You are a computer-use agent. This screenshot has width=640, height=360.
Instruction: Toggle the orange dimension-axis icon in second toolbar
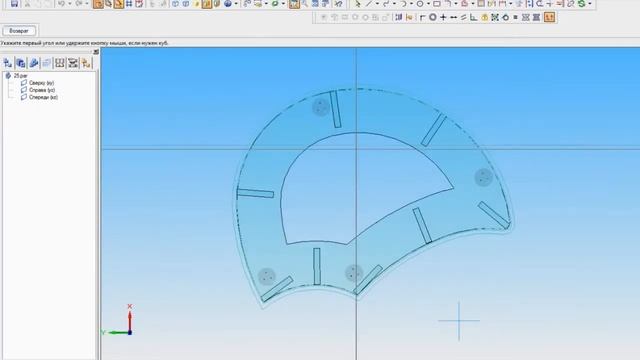pos(409,17)
